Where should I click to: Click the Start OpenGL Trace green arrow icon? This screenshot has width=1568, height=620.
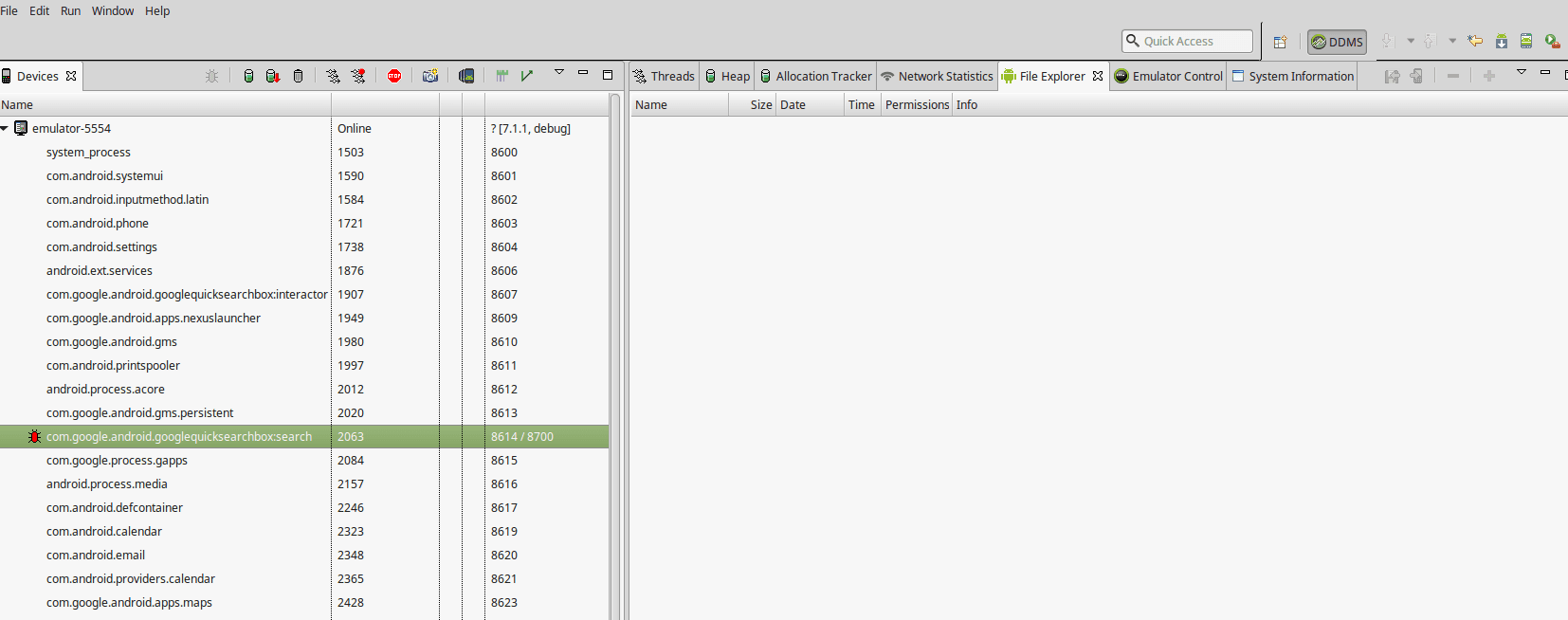[x=527, y=76]
